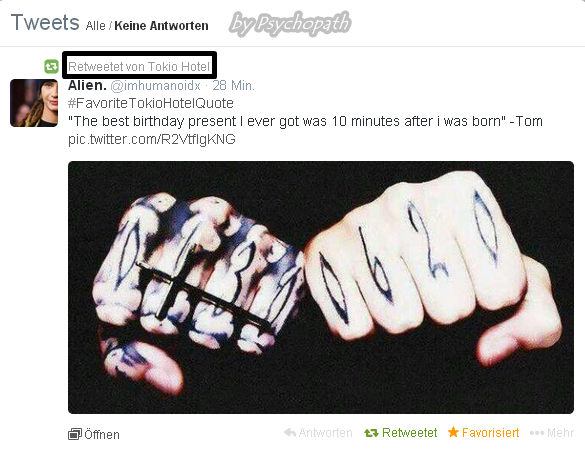Expand the tweet with Öffnen
Viewport: 585px width, 453px height.
point(94,434)
